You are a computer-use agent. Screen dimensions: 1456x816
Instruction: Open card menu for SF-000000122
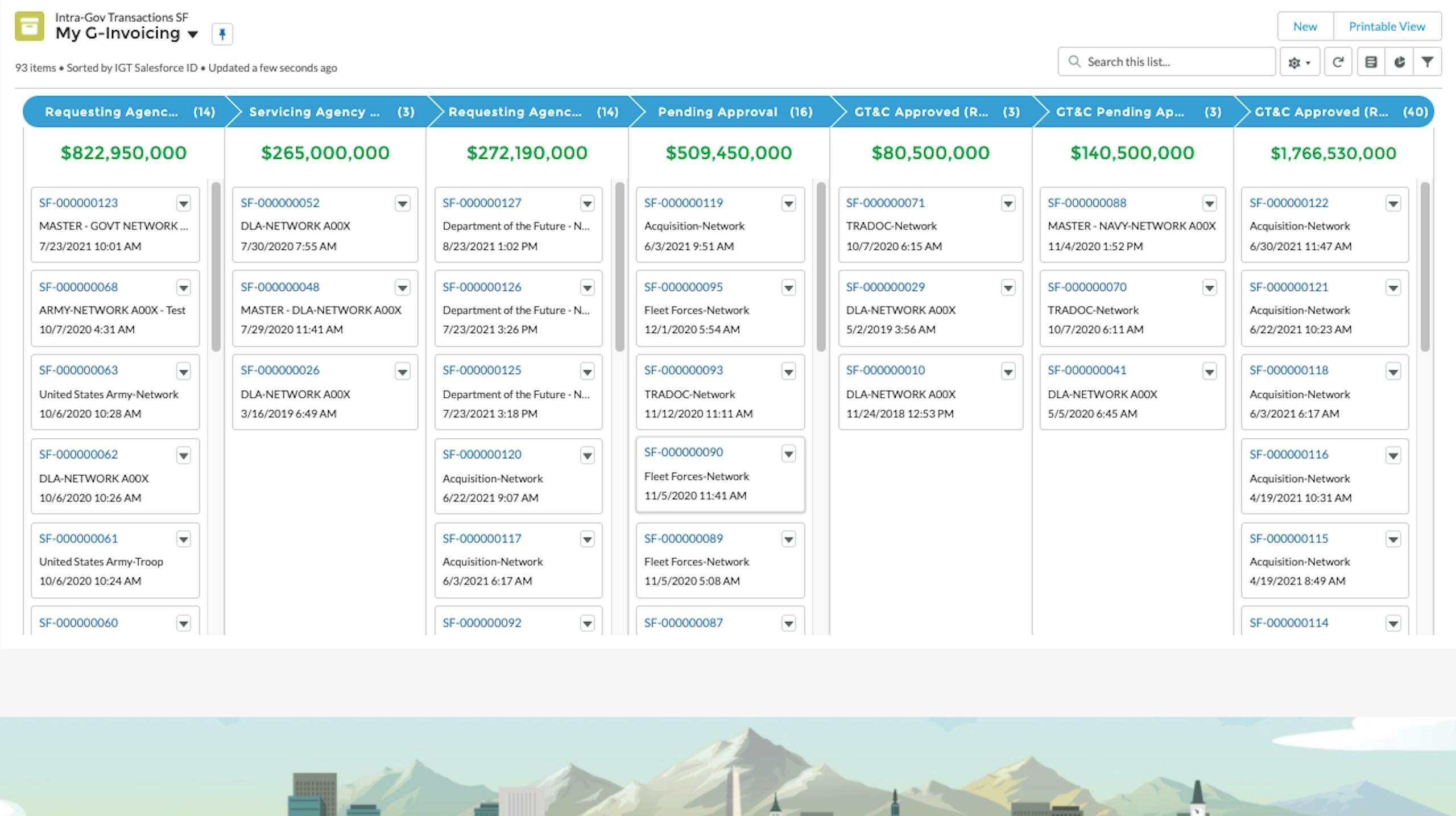pos(1393,203)
